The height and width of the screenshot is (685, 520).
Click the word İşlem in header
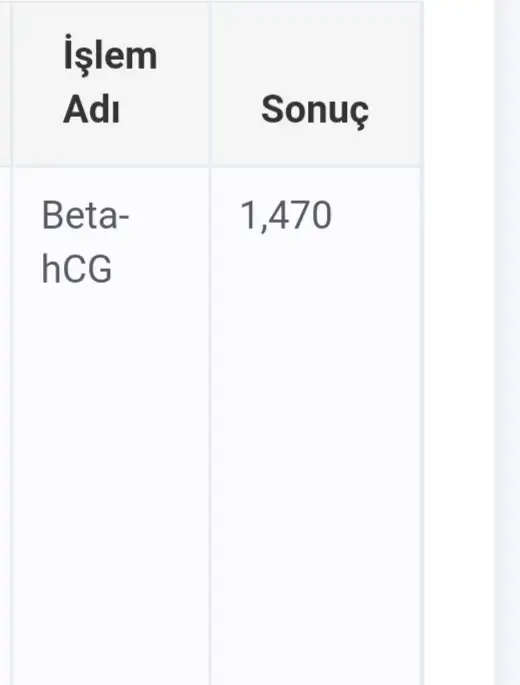[111, 56]
